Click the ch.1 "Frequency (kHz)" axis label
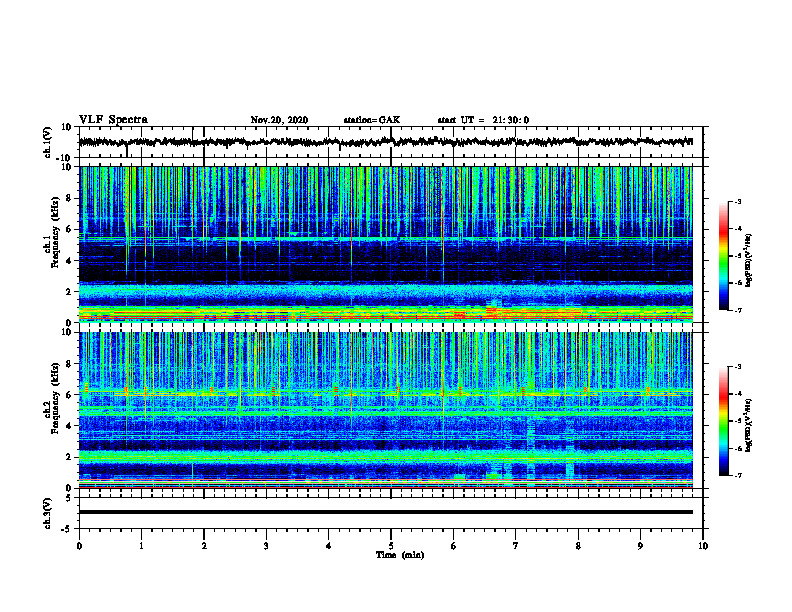Image resolution: width=792 pixels, height=612 pixels. 55,232
